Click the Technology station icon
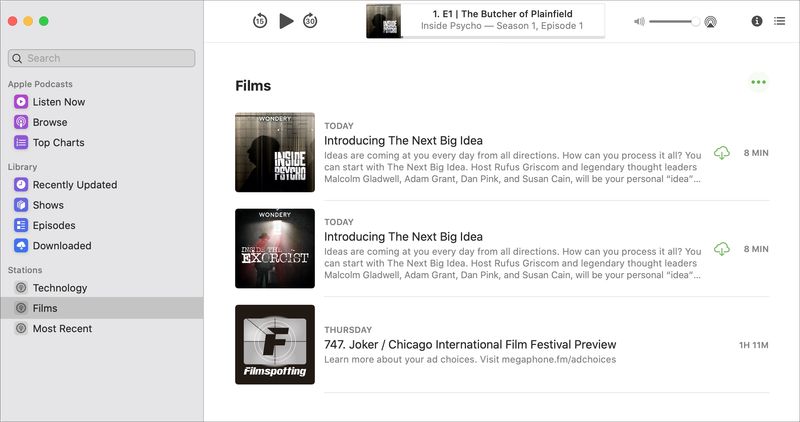This screenshot has width=800, height=422. [x=21, y=288]
